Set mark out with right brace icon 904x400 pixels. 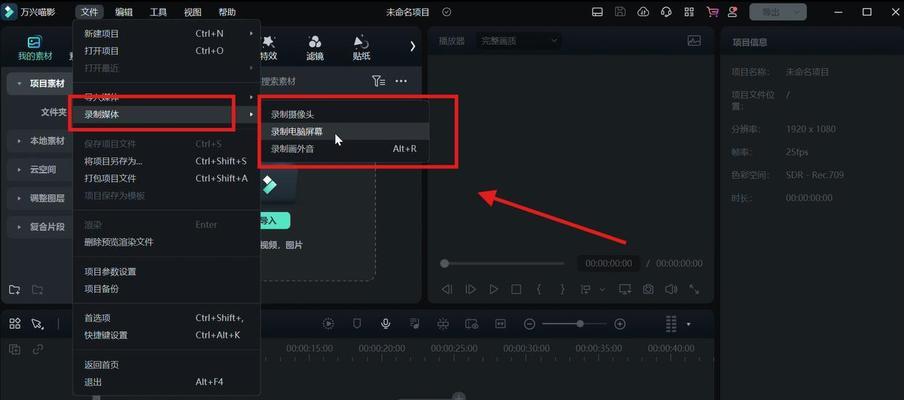point(563,289)
